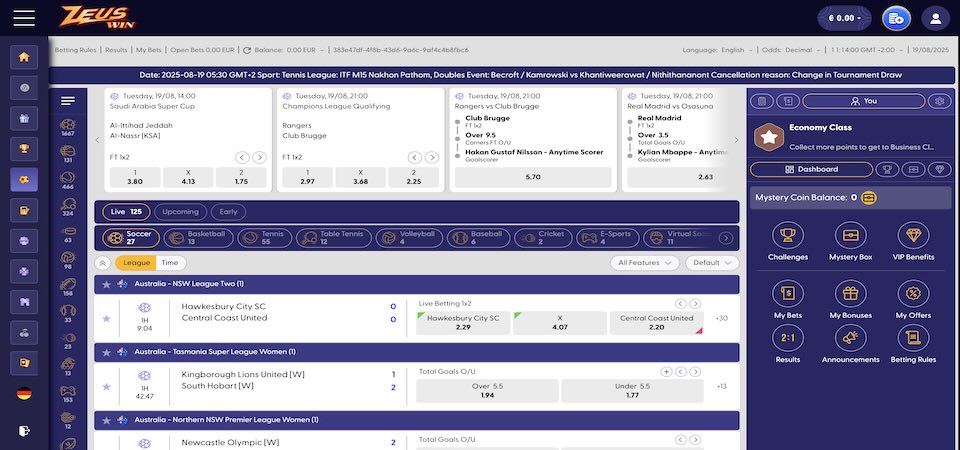Expand more markets plus on Kingborough match
960x450 pixels.
coord(666,372)
